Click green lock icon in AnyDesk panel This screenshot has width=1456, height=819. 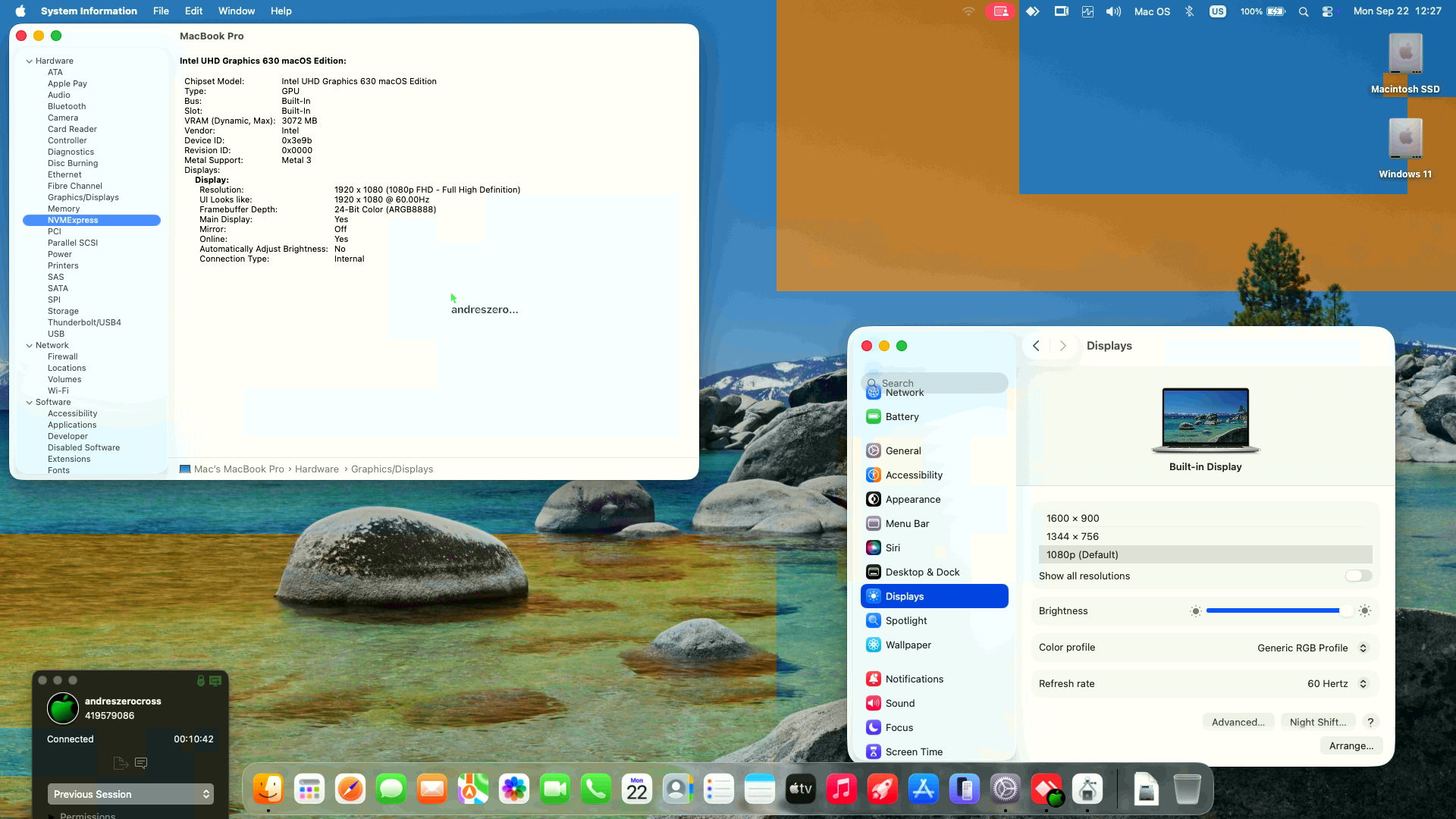click(201, 681)
